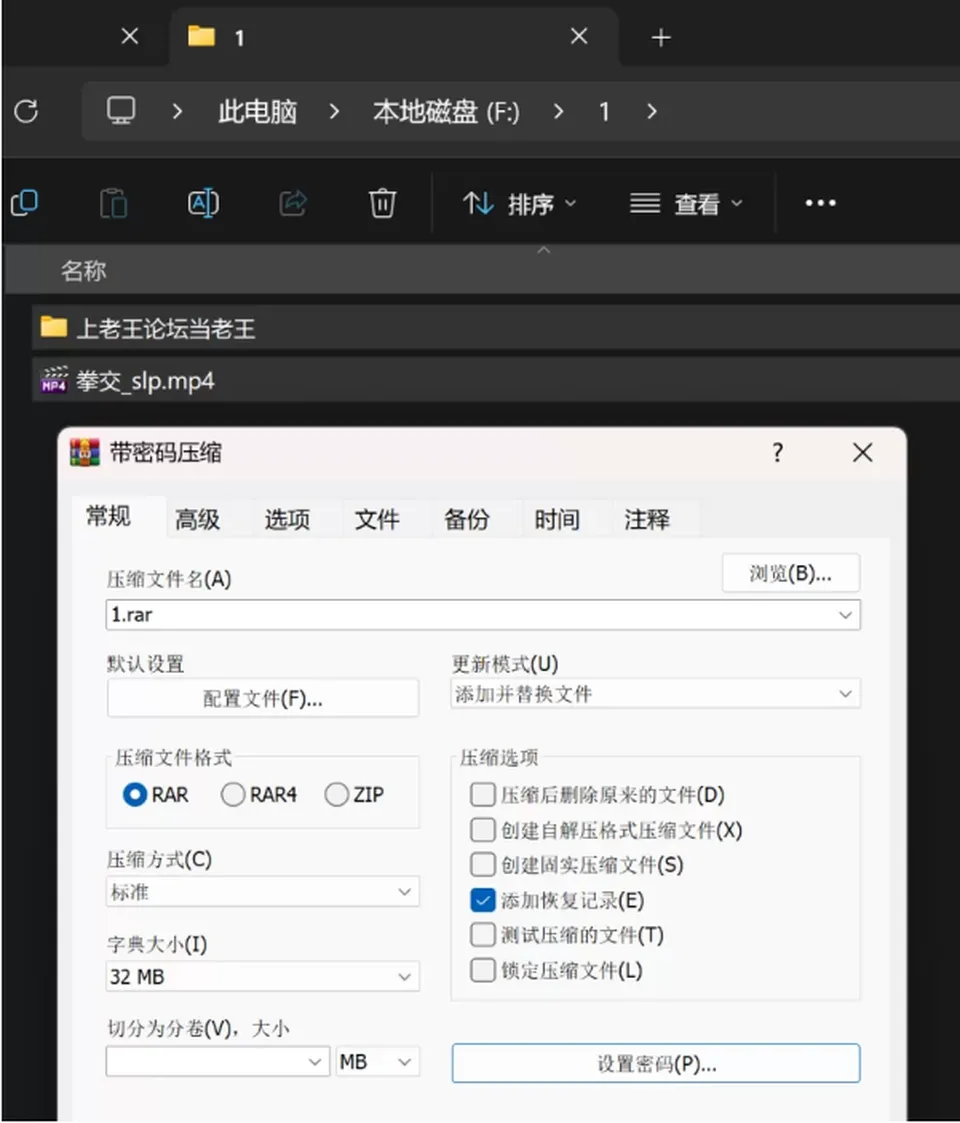This screenshot has height=1123, width=960.
Task: Click the rename icon in Explorer toolbar
Action: [203, 203]
